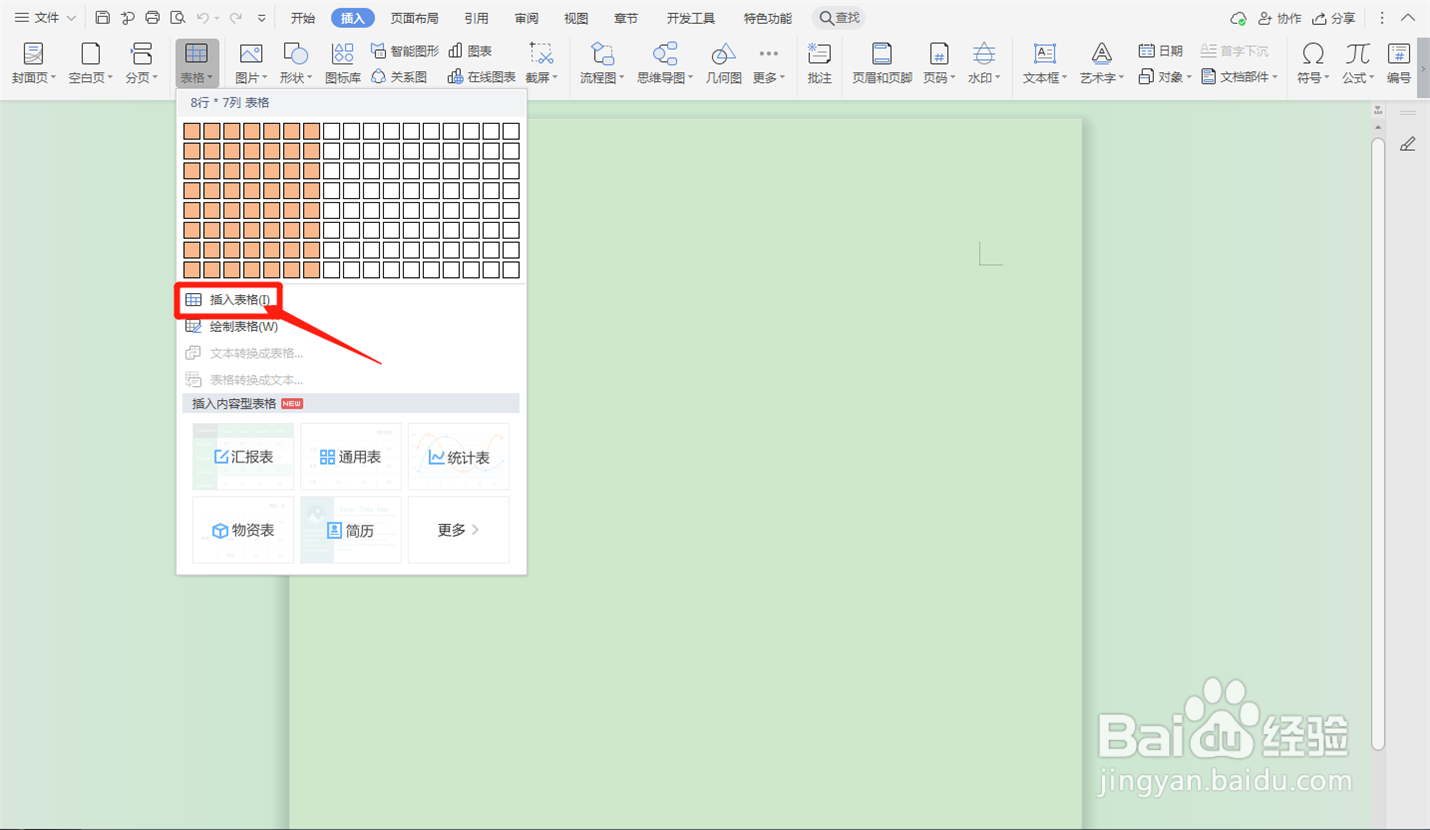Switch to the 审阅 tab
1430x830 pixels.
tap(527, 18)
